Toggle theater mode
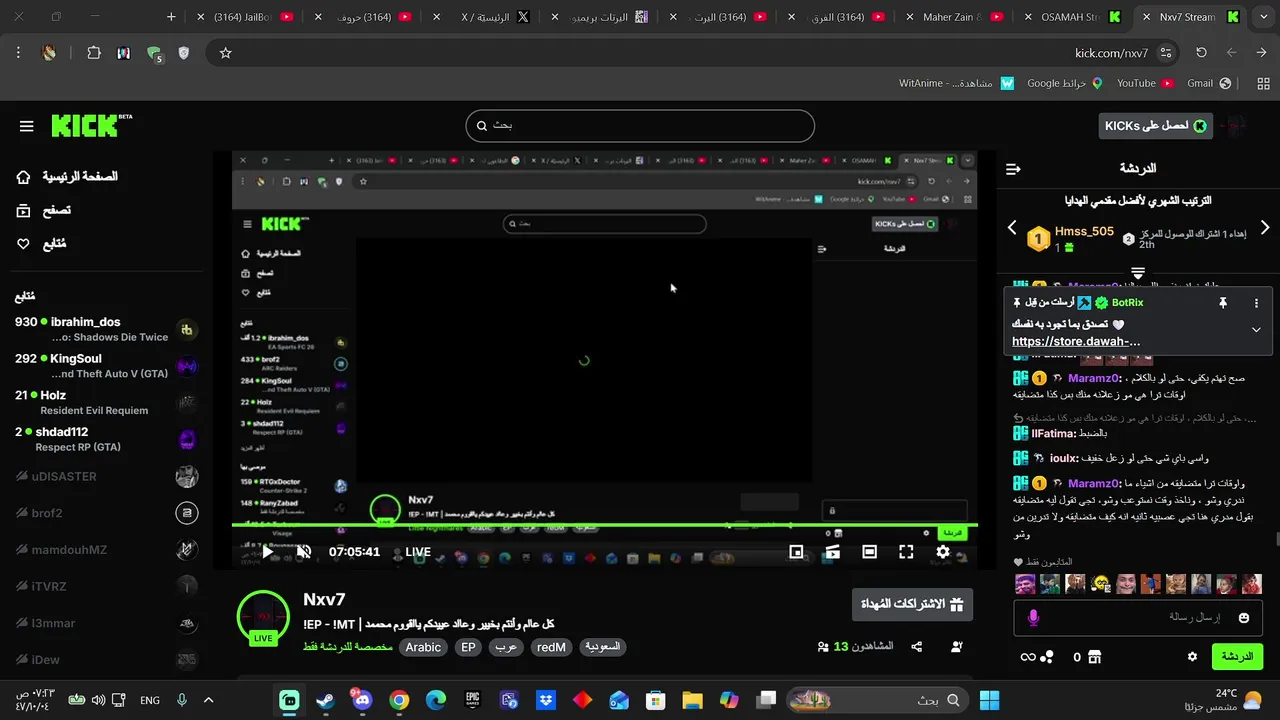Image resolution: width=1280 pixels, height=720 pixels. pyautogui.click(x=869, y=551)
